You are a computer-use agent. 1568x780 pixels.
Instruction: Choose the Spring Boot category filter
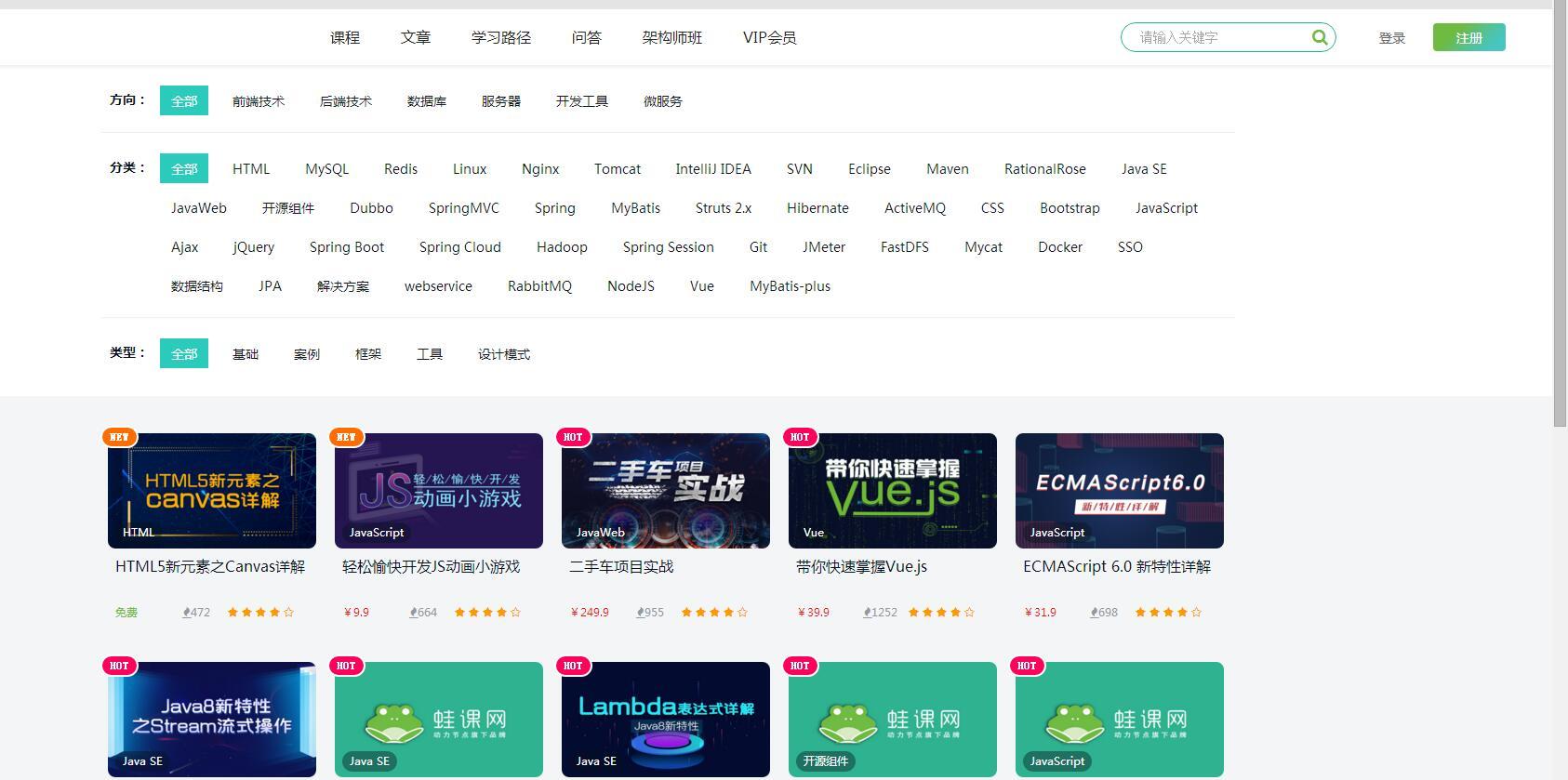coord(347,247)
